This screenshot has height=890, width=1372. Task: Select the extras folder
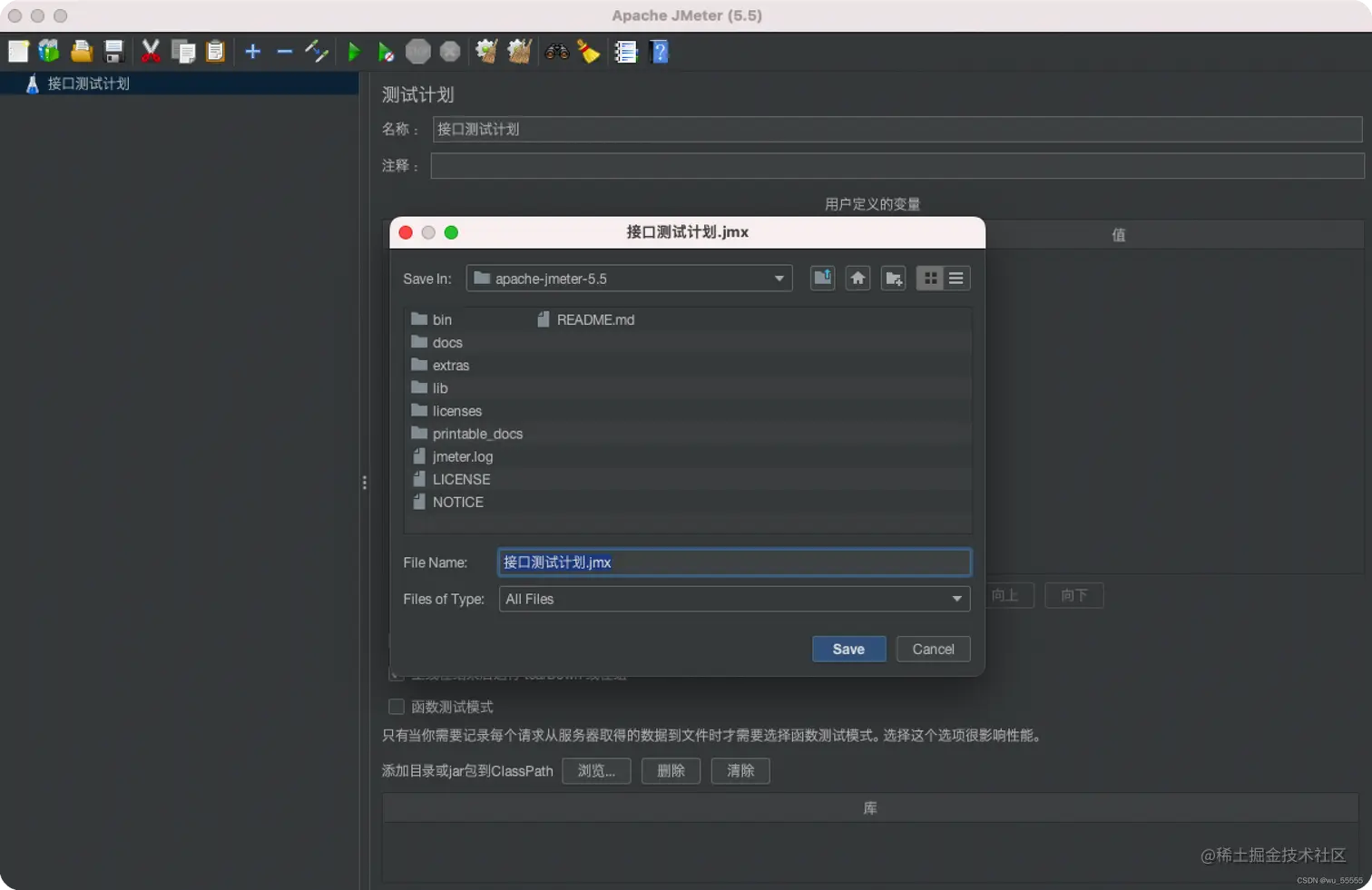441,365
